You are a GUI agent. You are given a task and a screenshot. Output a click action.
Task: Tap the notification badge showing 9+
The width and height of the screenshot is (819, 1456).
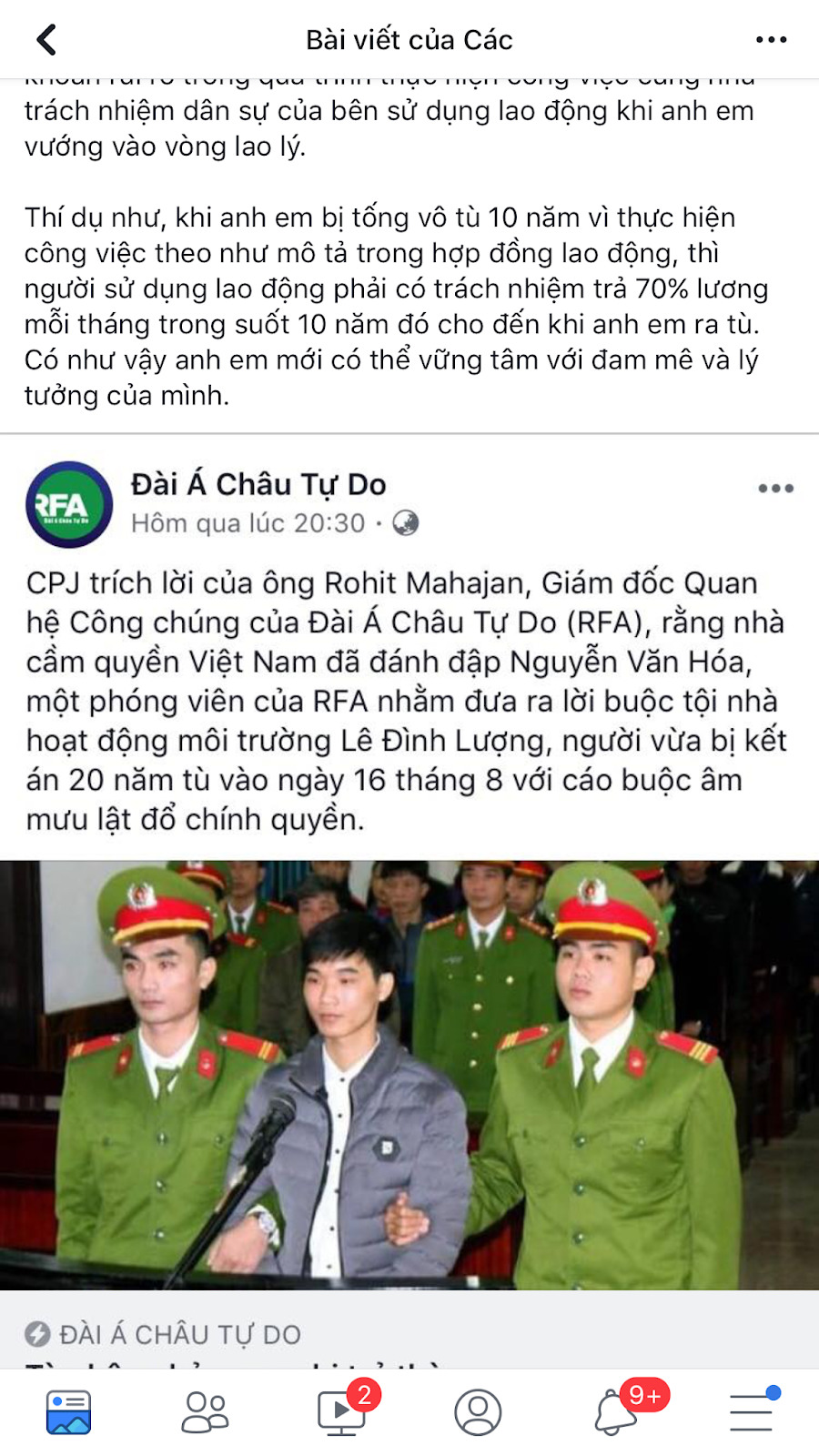[645, 1395]
